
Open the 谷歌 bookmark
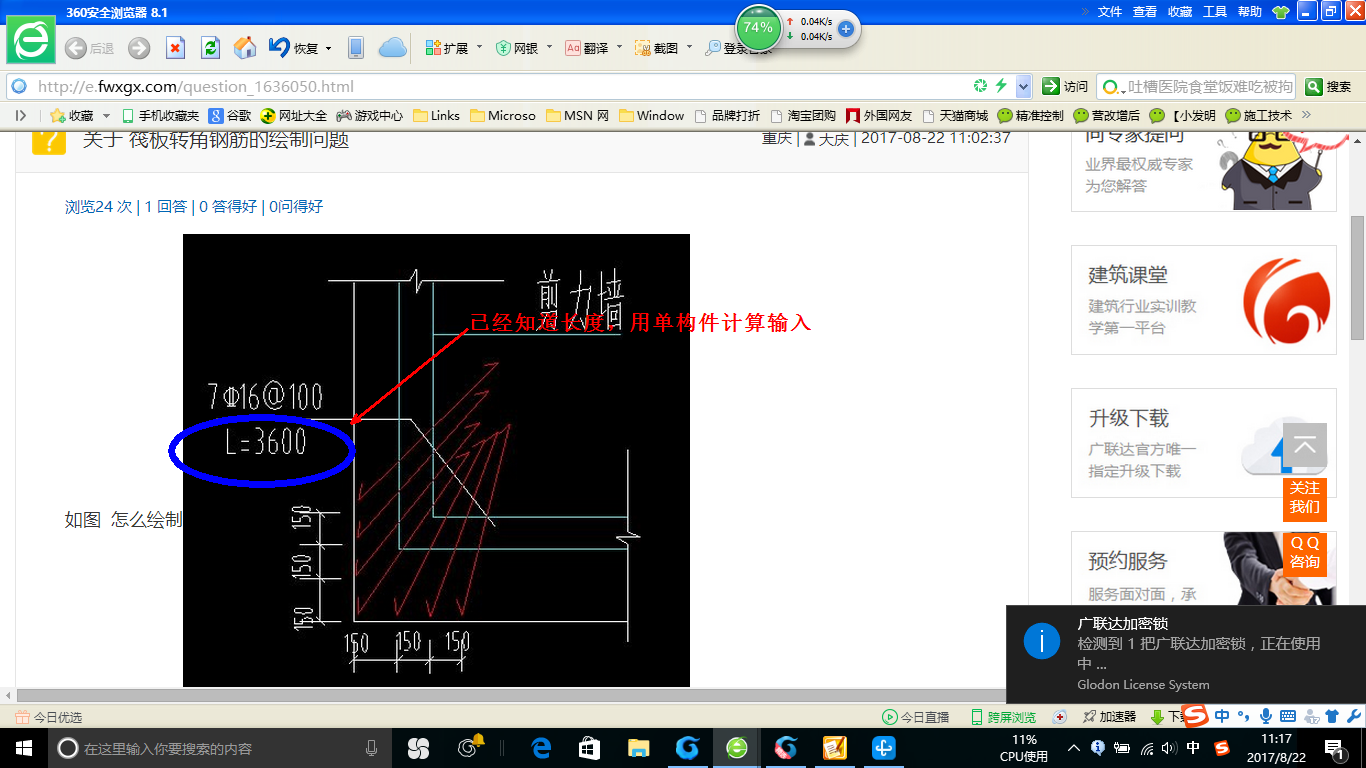tap(231, 116)
